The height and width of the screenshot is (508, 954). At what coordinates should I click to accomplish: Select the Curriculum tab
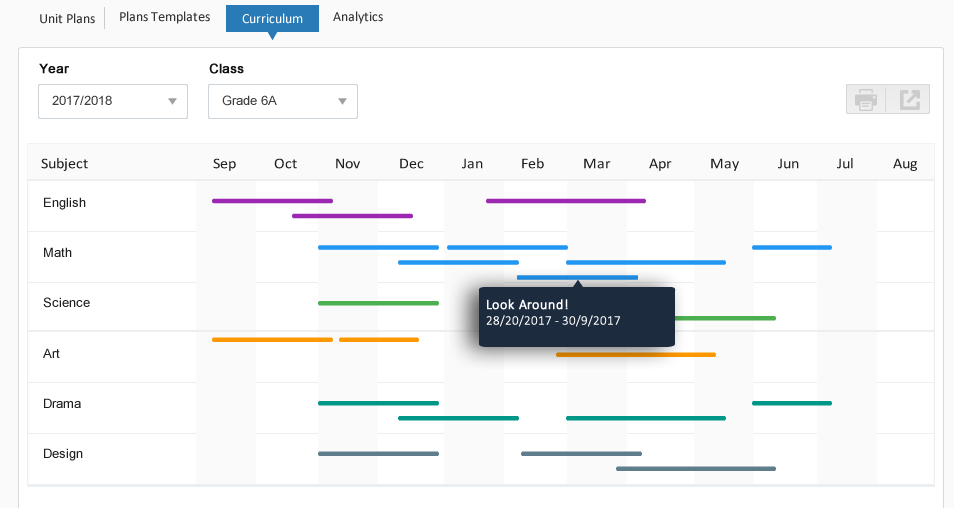click(x=272, y=18)
